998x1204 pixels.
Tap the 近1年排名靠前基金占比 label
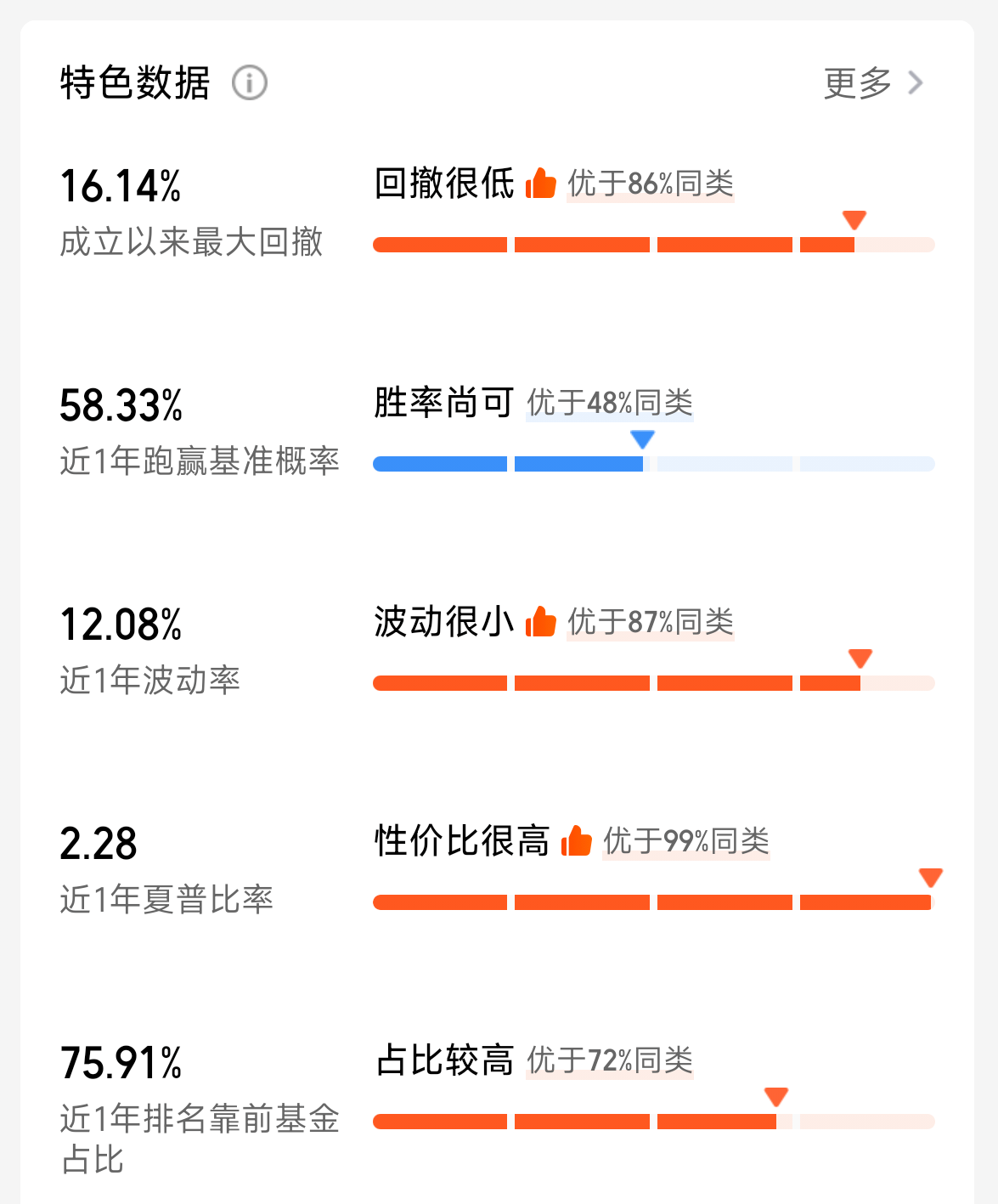200,1139
